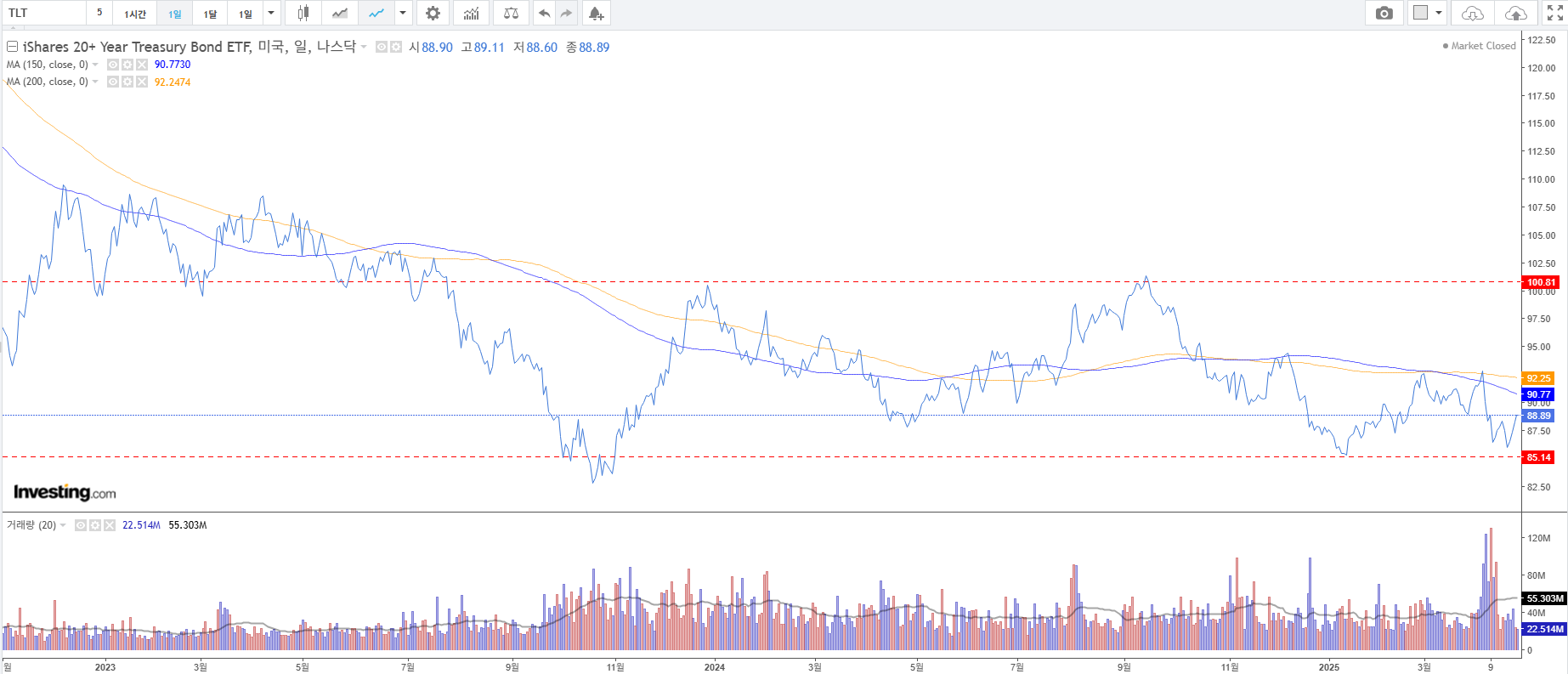
Task: Open dropdown arrow beside MA (150, close, 0)
Action: [95, 65]
